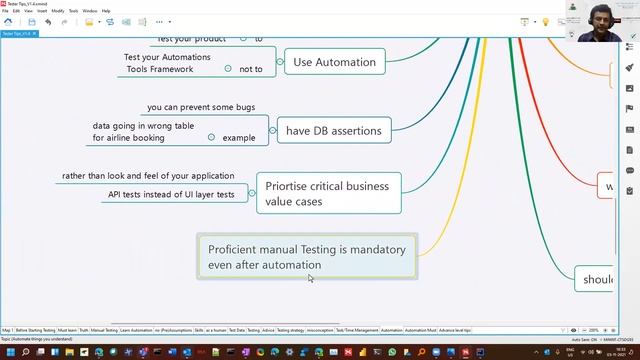Switch to Advance level tips sheet tab
The image size is (640, 360).
(x=455, y=330)
